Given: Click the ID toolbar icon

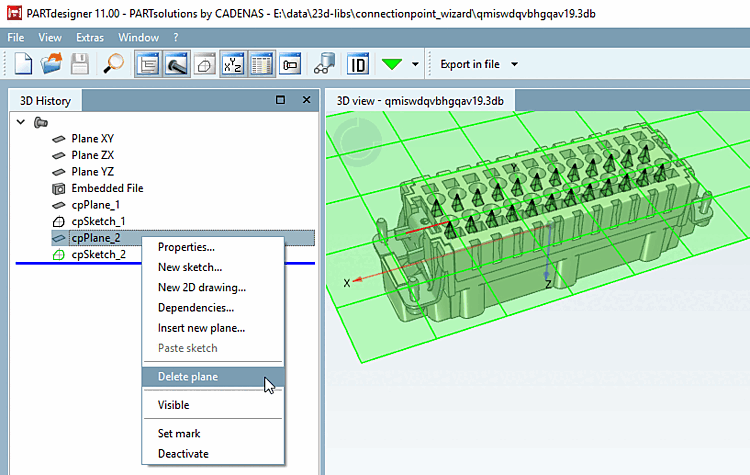Looking at the screenshot, I should click(x=357, y=65).
